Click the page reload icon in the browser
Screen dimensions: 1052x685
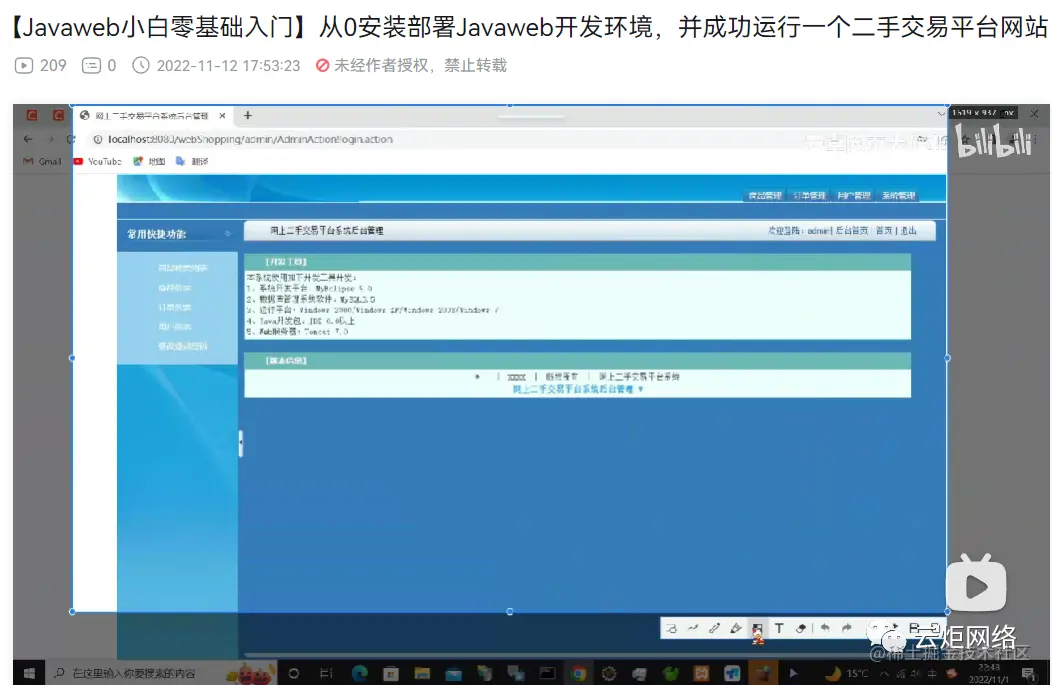tap(73, 139)
